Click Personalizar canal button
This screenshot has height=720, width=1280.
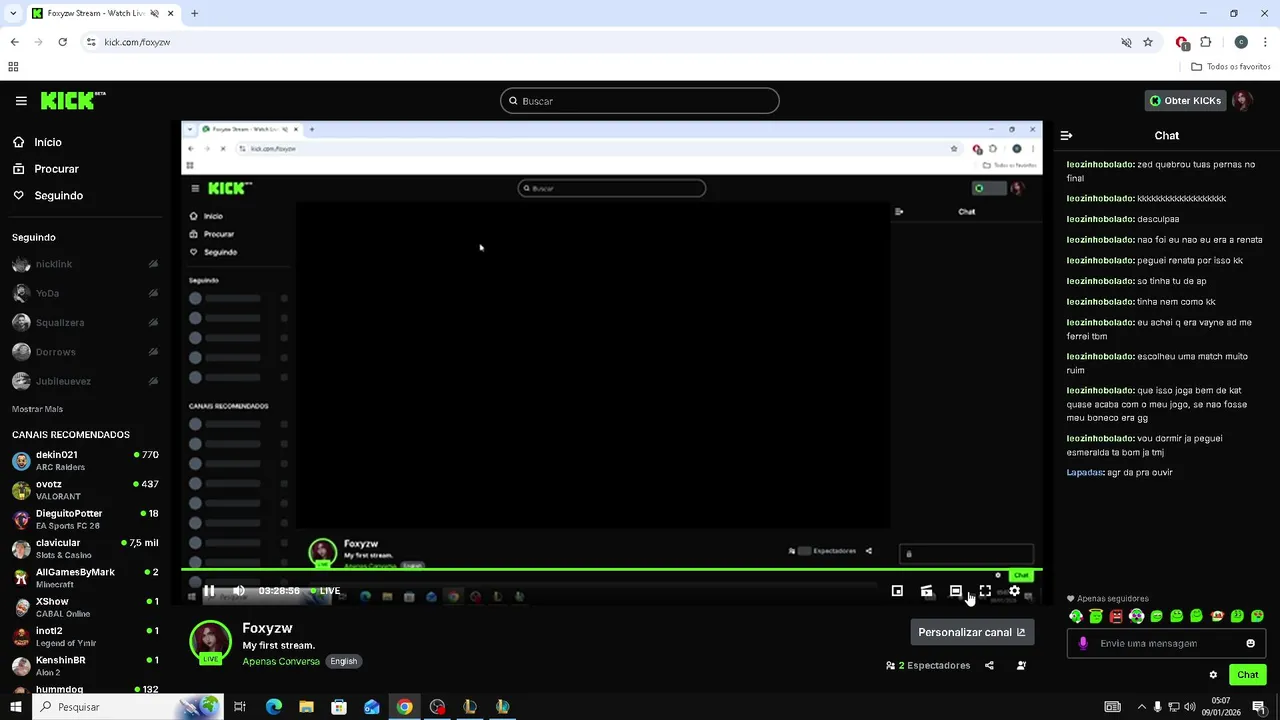(972, 632)
